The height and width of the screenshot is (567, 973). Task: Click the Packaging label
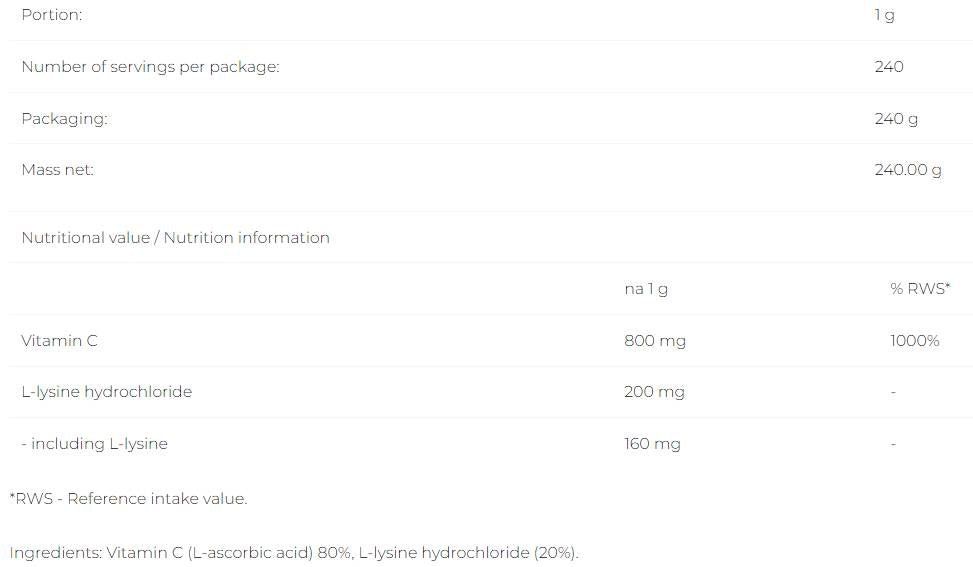(64, 118)
